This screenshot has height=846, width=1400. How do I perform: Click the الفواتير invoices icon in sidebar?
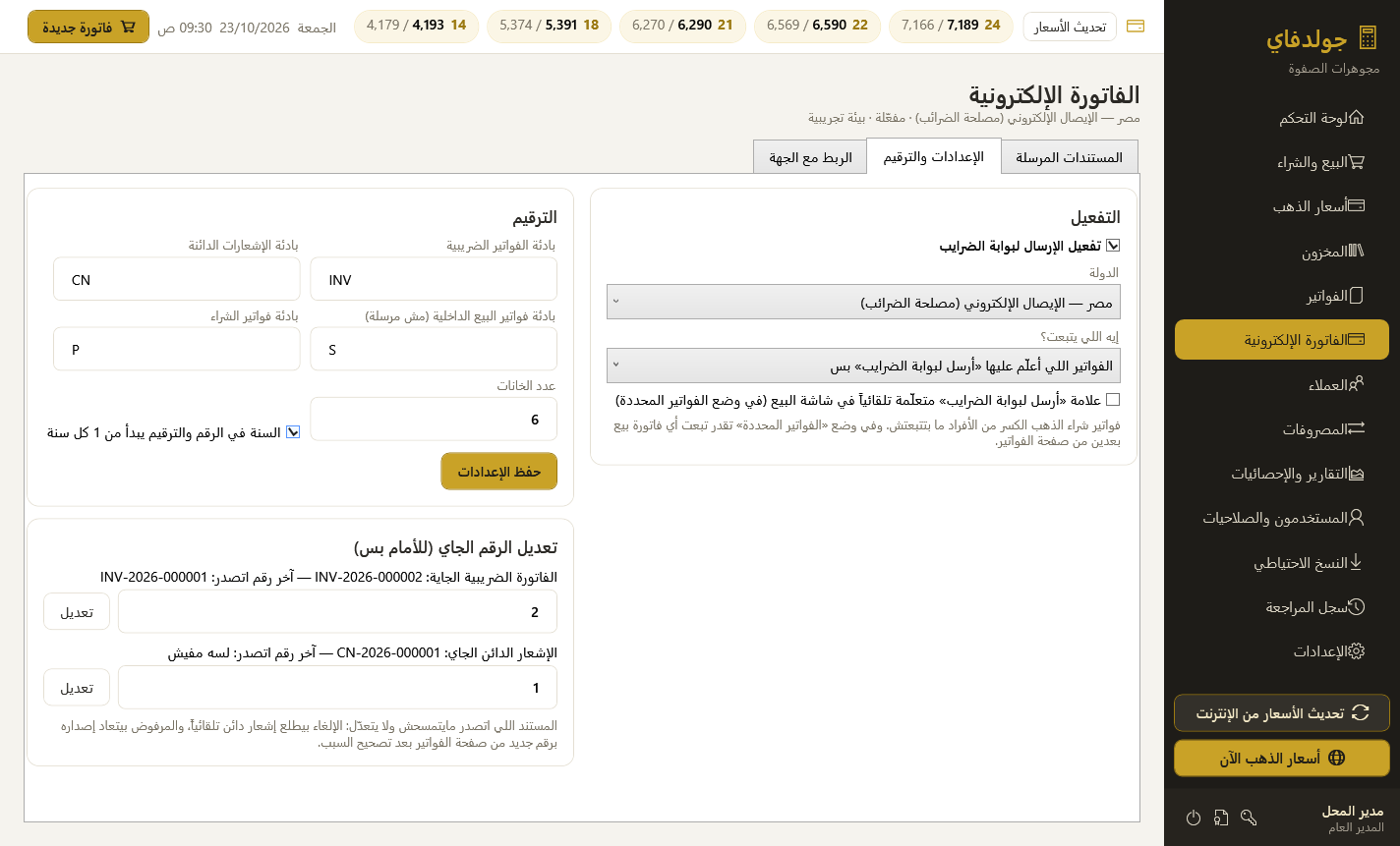coord(1356,296)
